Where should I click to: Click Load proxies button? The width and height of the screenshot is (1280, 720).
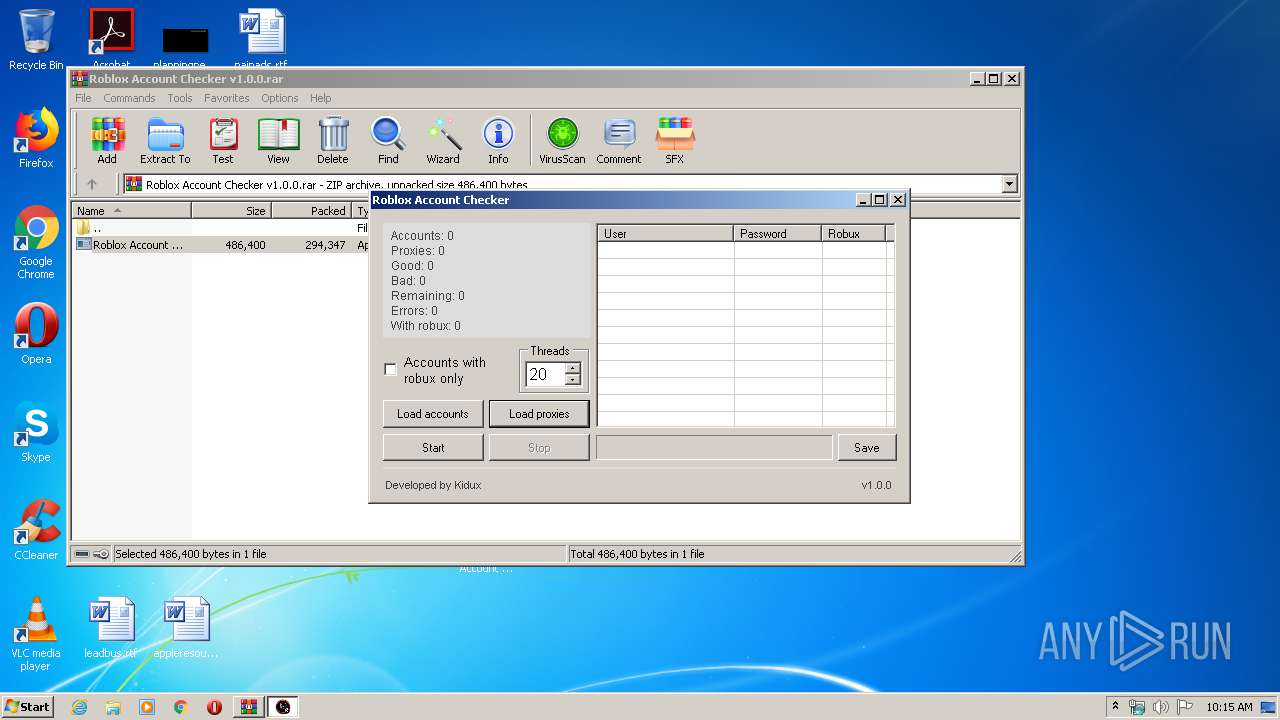click(539, 414)
